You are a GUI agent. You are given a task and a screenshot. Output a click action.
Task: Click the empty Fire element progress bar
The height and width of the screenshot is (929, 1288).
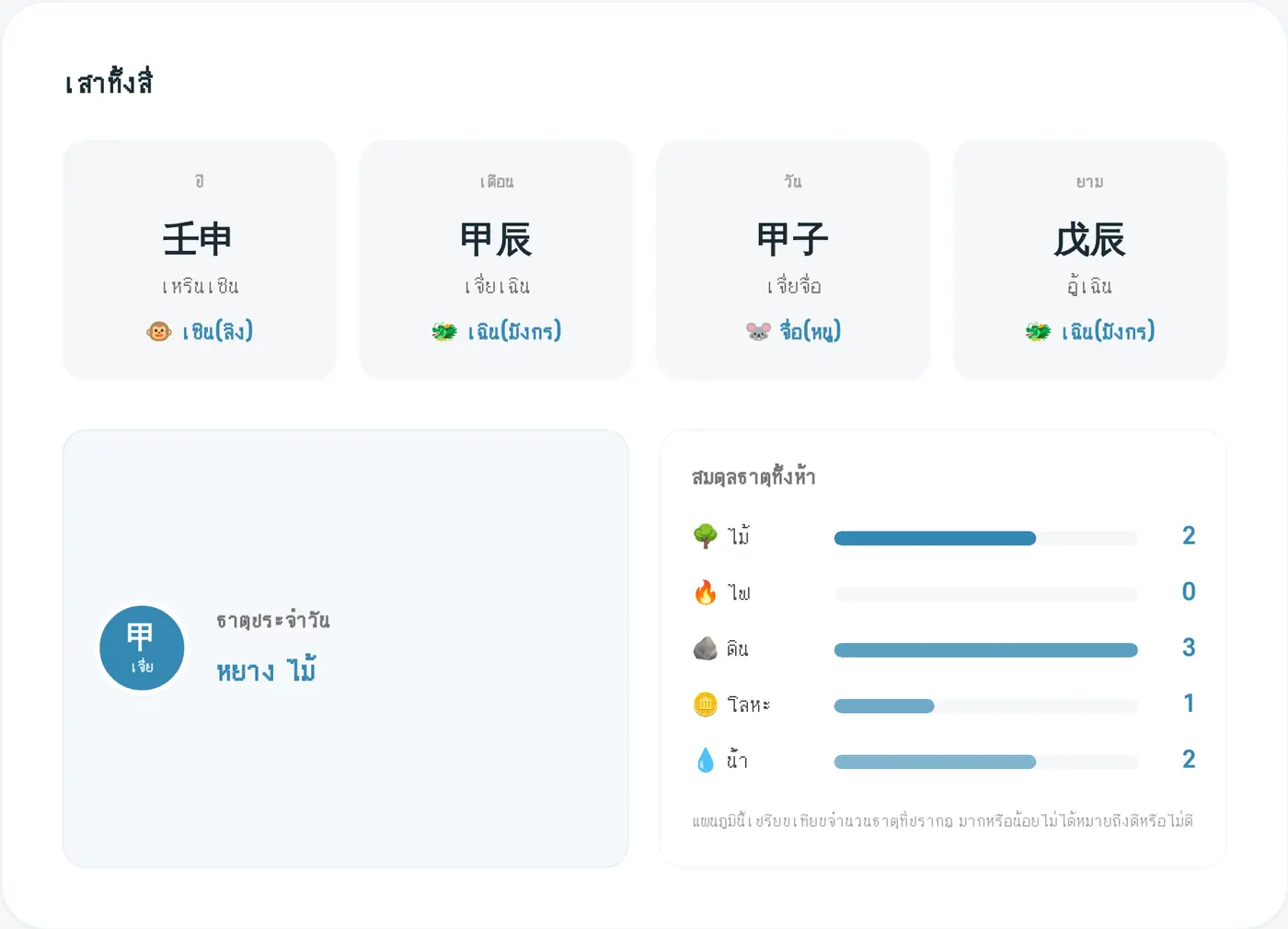pos(985,594)
